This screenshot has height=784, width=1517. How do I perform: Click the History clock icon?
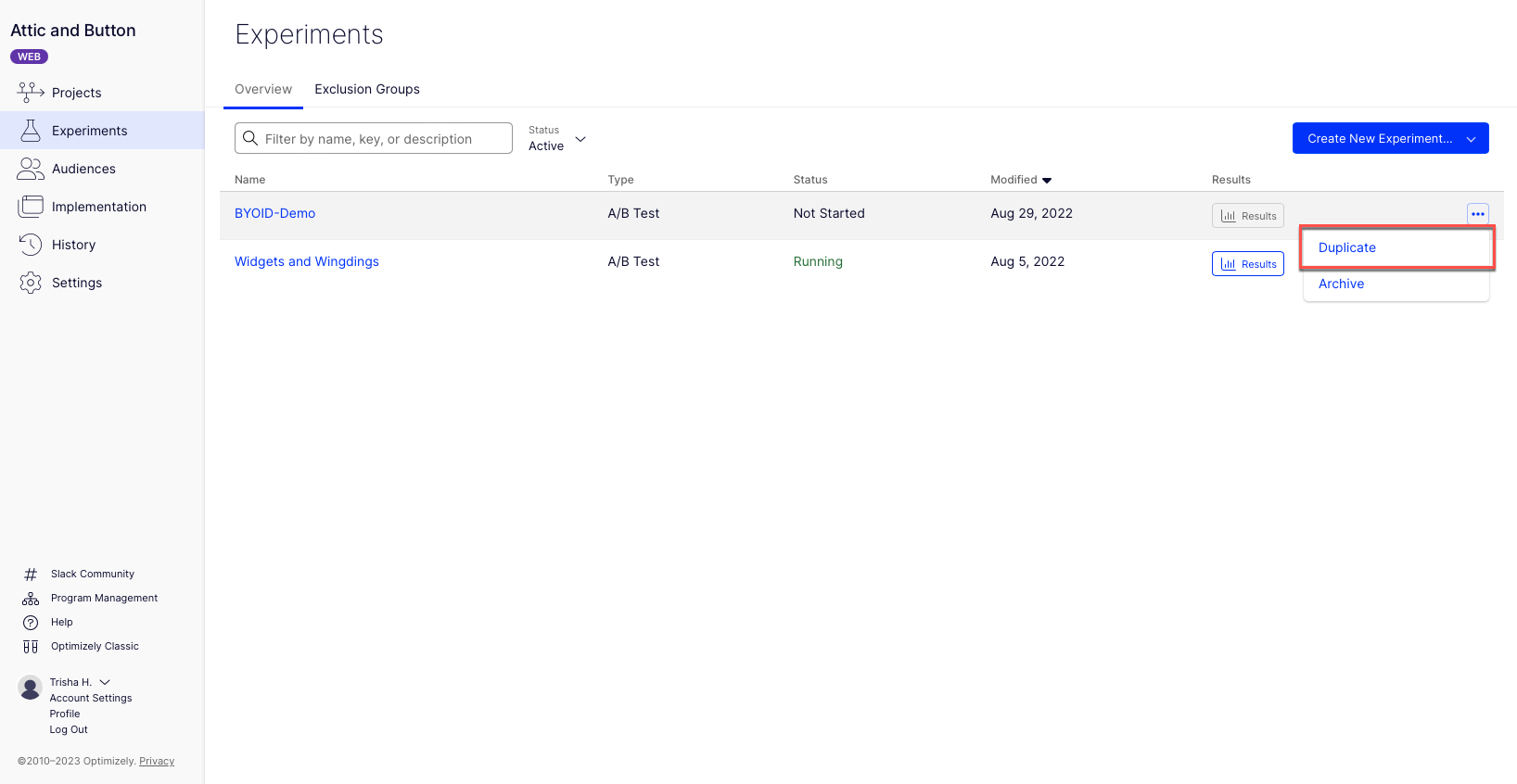(31, 245)
